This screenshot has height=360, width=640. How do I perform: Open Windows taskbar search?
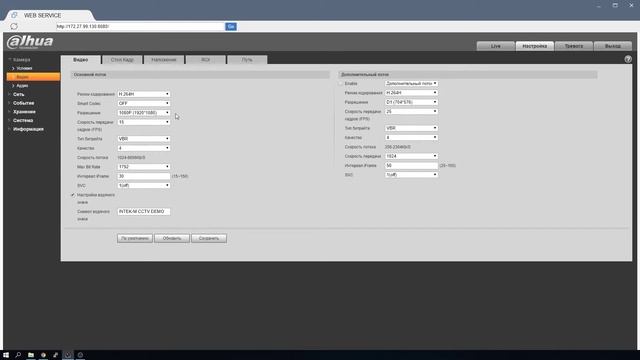pos(18,355)
